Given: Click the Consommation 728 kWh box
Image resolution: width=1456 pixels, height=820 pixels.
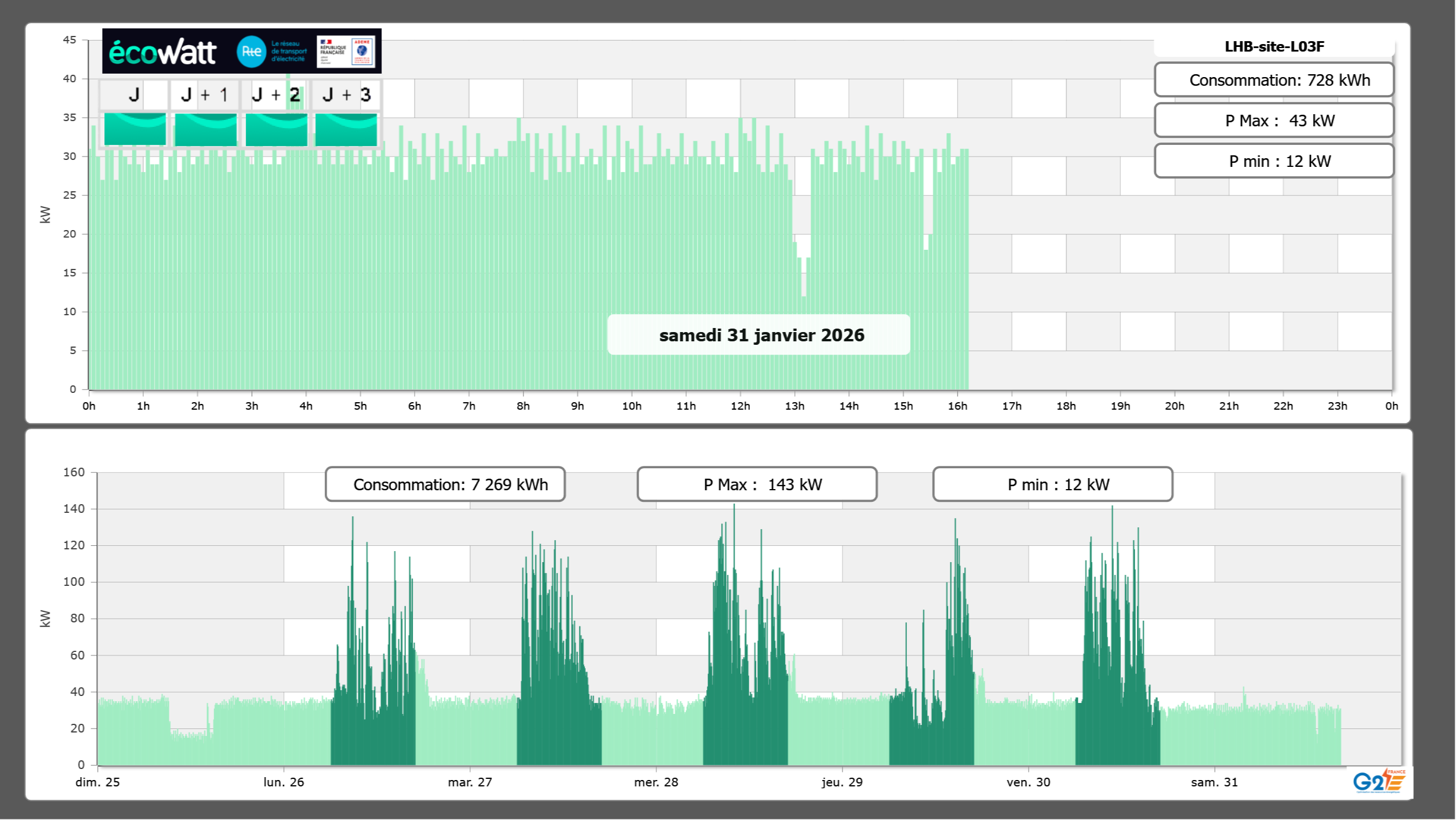Looking at the screenshot, I should point(1273,80).
